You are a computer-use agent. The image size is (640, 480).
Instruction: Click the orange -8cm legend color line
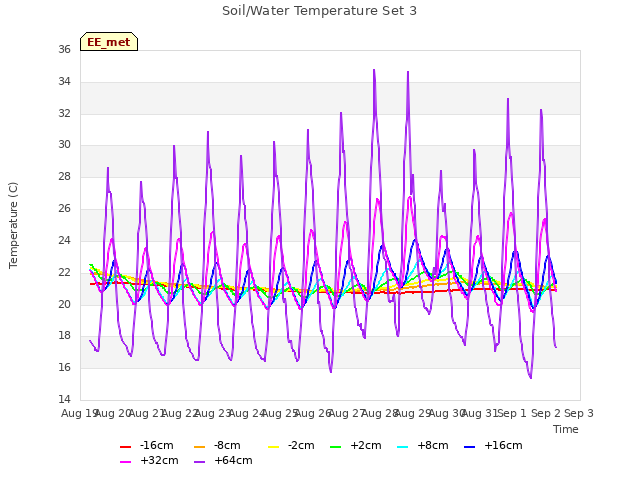click(200, 447)
